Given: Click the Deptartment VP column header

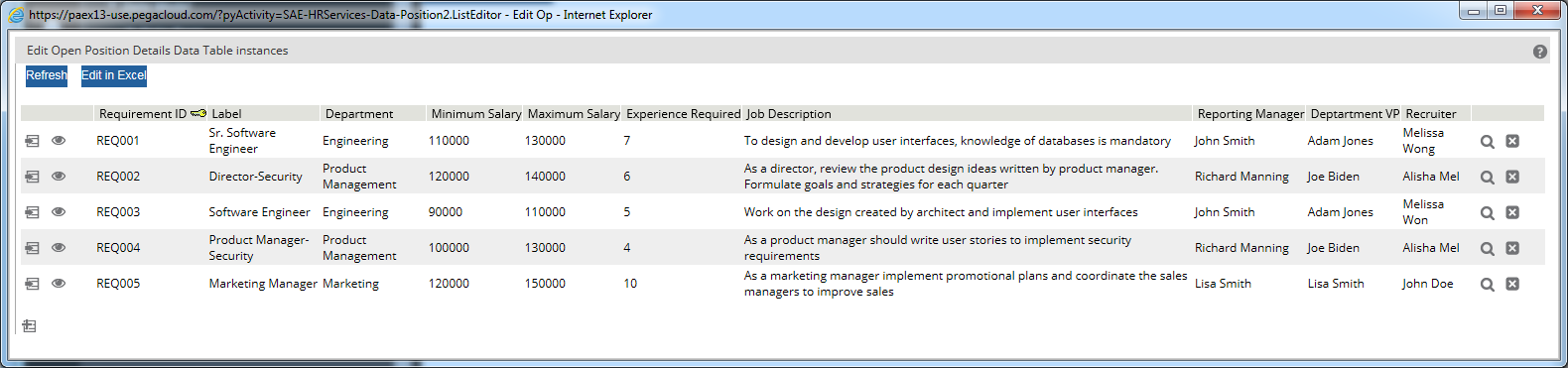Looking at the screenshot, I should pyautogui.click(x=1355, y=114).
